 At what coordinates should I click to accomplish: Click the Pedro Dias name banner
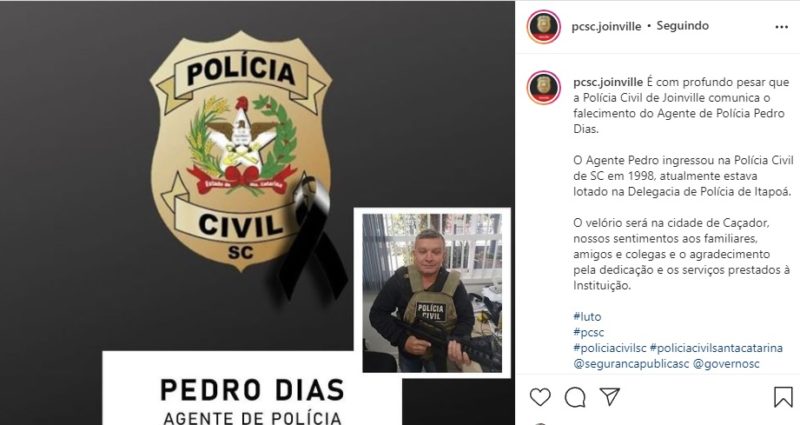pos(252,389)
